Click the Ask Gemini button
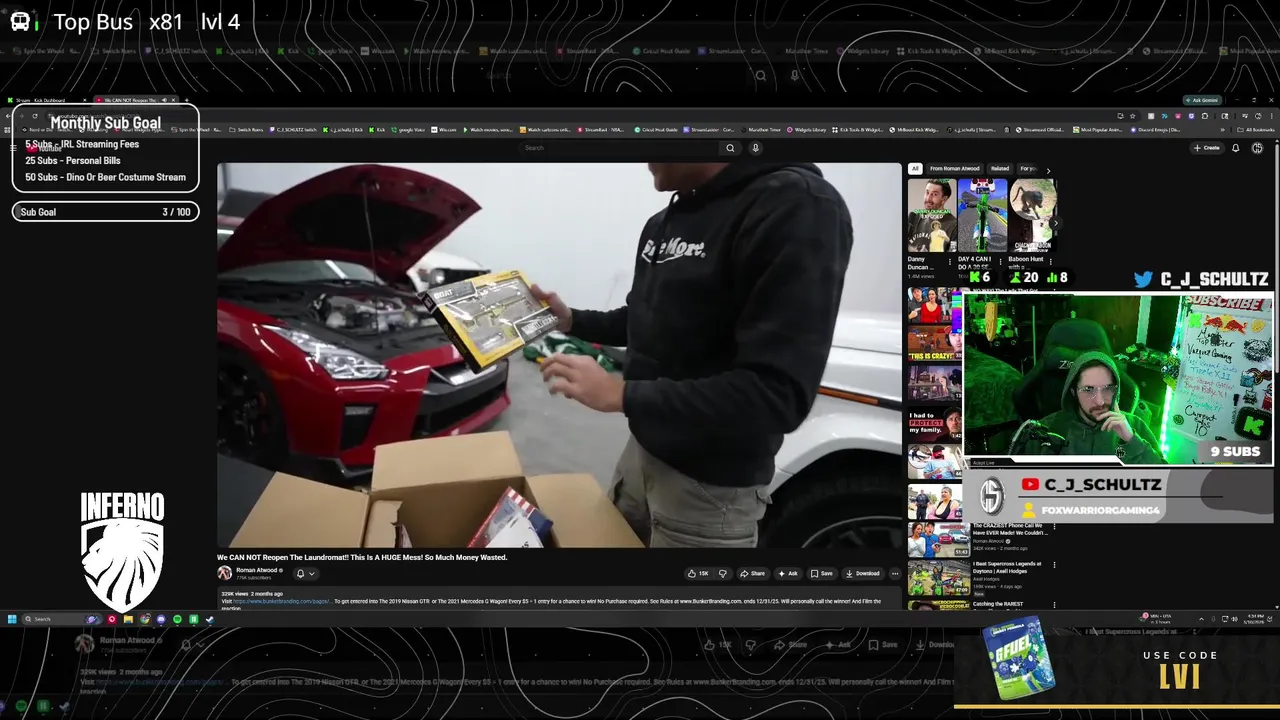The image size is (1280, 720). (x=1200, y=100)
